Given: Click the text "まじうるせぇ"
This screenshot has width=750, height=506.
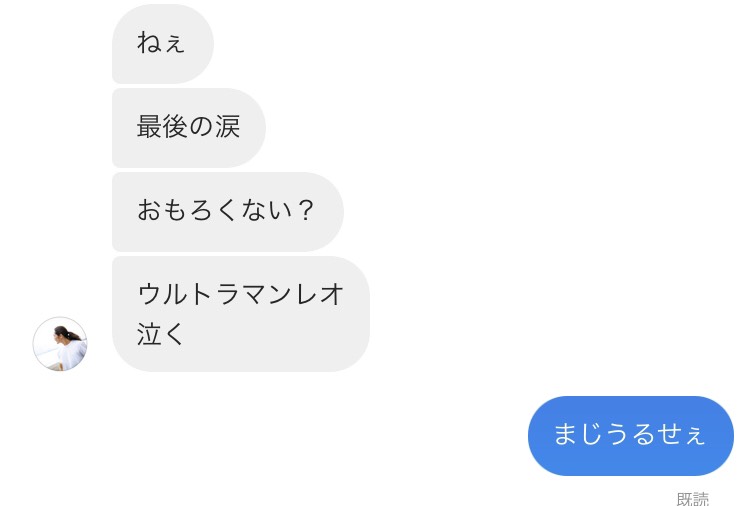Looking at the screenshot, I should [x=630, y=436].
